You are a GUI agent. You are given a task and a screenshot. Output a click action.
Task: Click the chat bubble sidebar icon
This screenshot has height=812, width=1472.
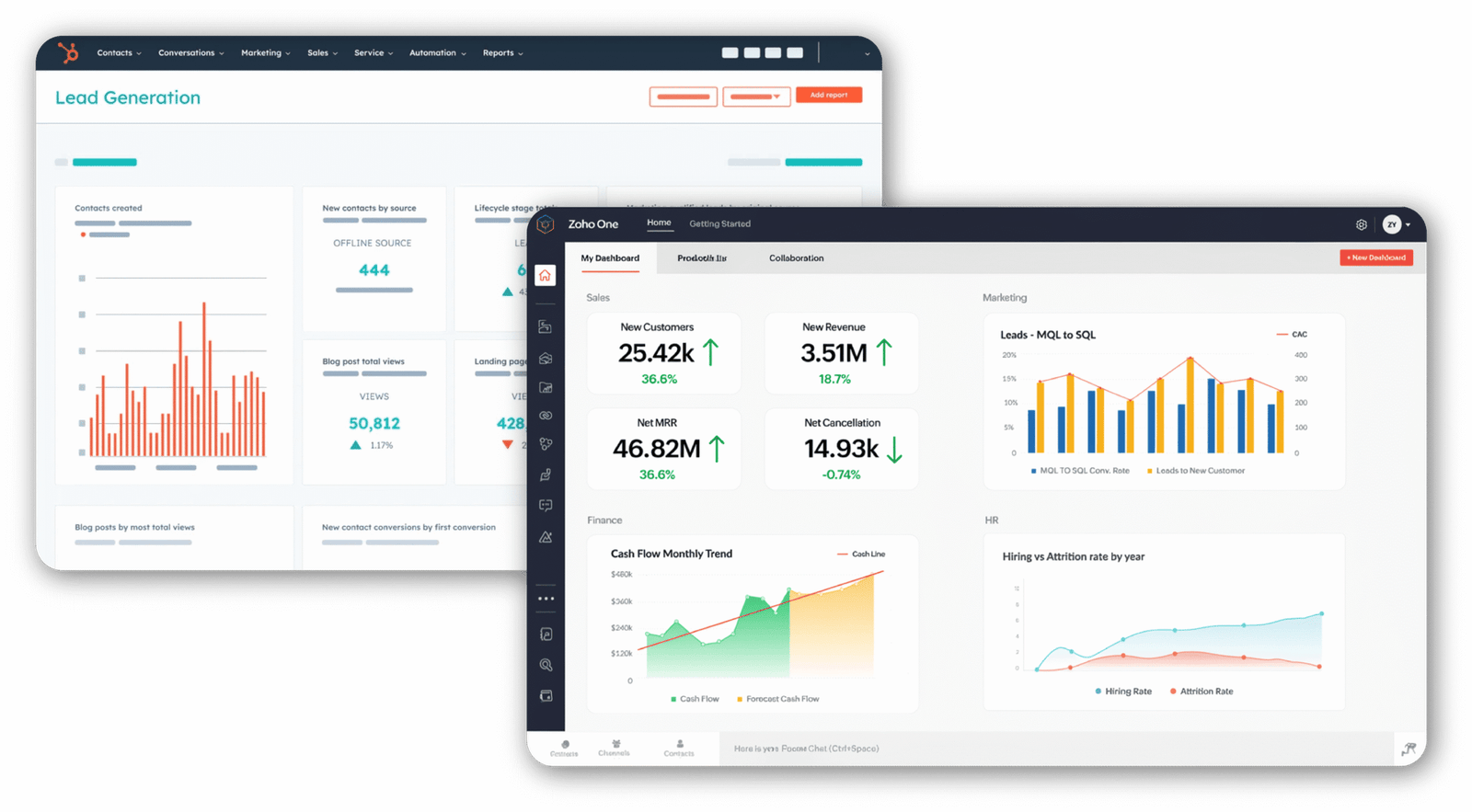click(x=546, y=505)
